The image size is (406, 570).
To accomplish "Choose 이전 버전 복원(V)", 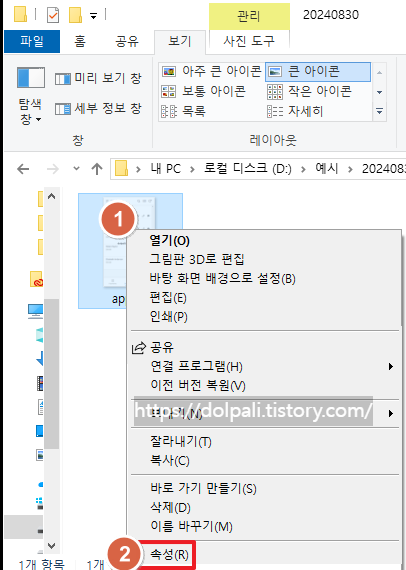I will (198, 385).
